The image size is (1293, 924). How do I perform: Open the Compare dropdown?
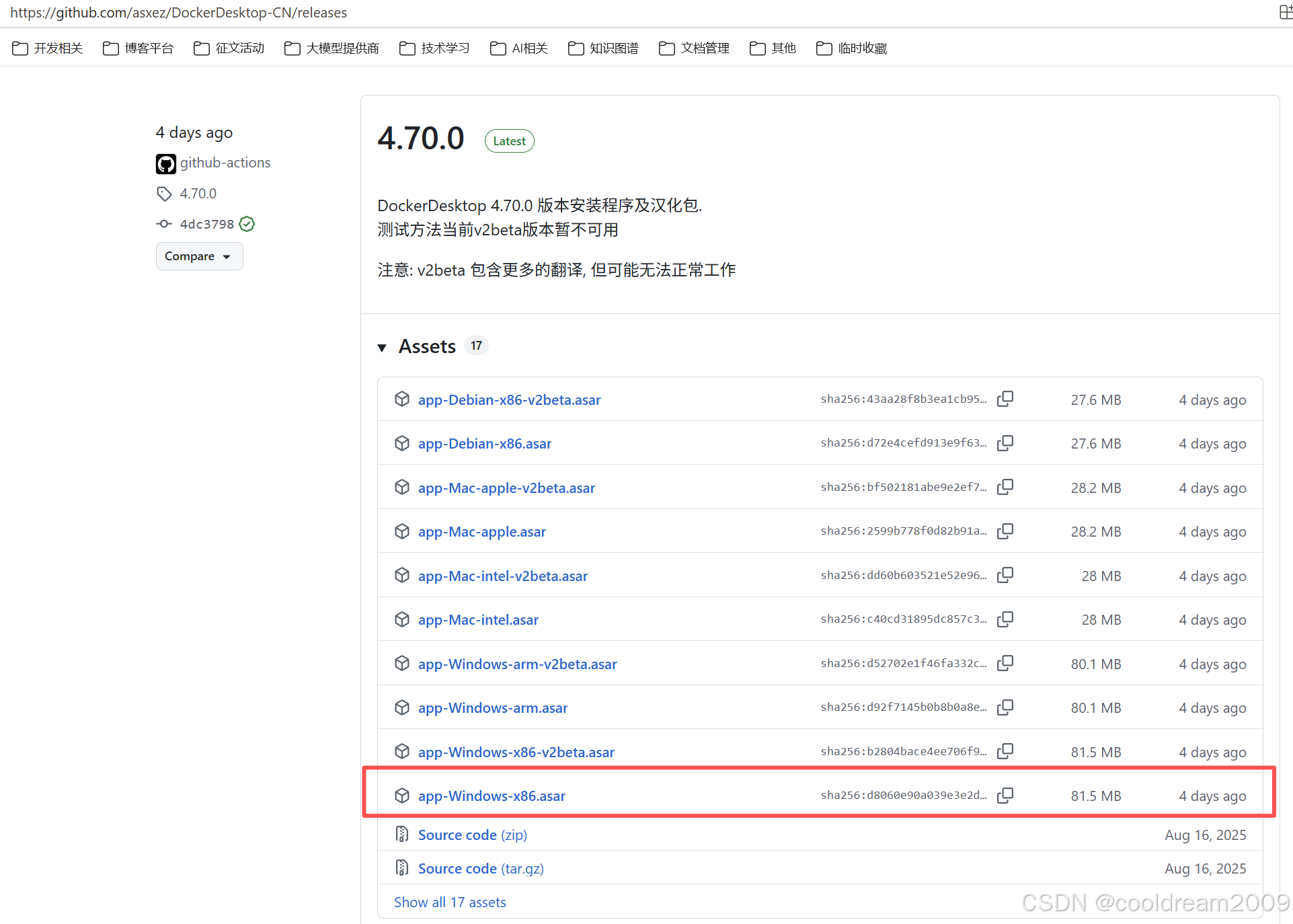pyautogui.click(x=199, y=256)
